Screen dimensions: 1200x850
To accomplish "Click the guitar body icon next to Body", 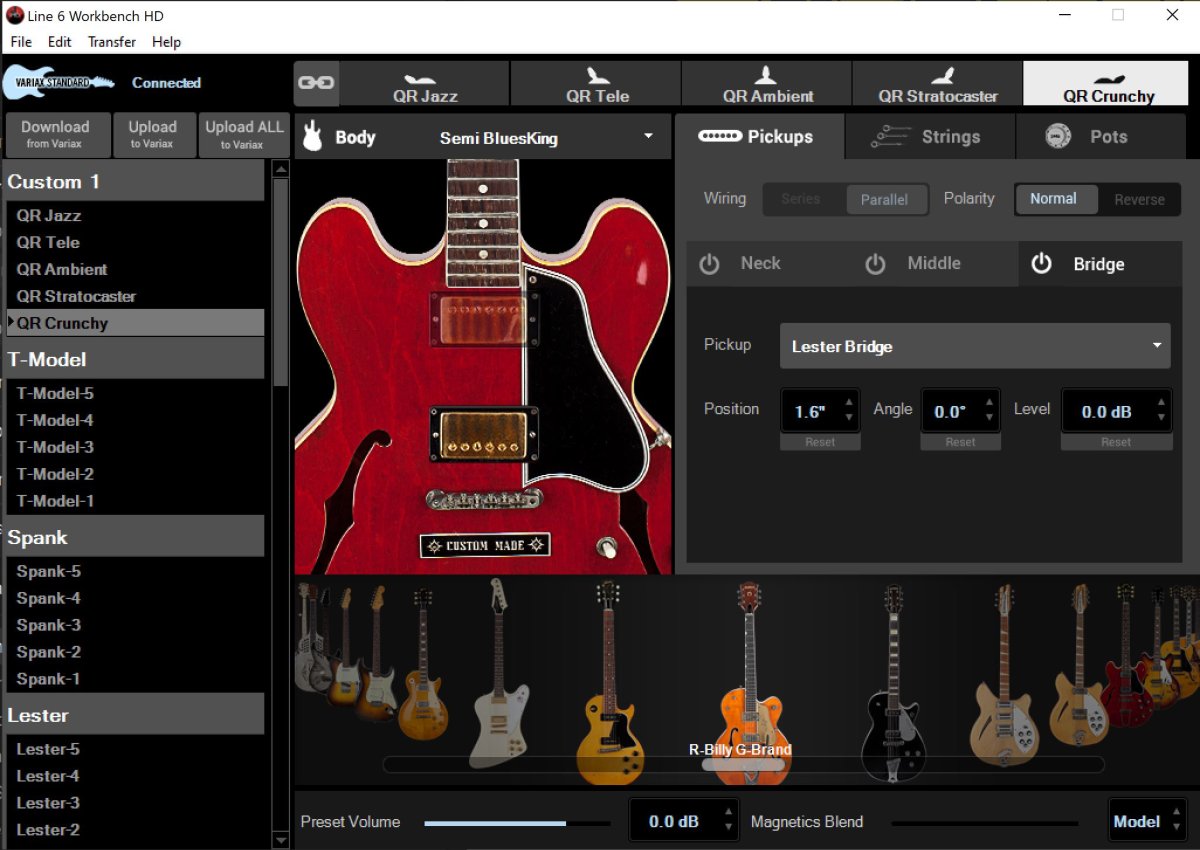I will coord(312,137).
